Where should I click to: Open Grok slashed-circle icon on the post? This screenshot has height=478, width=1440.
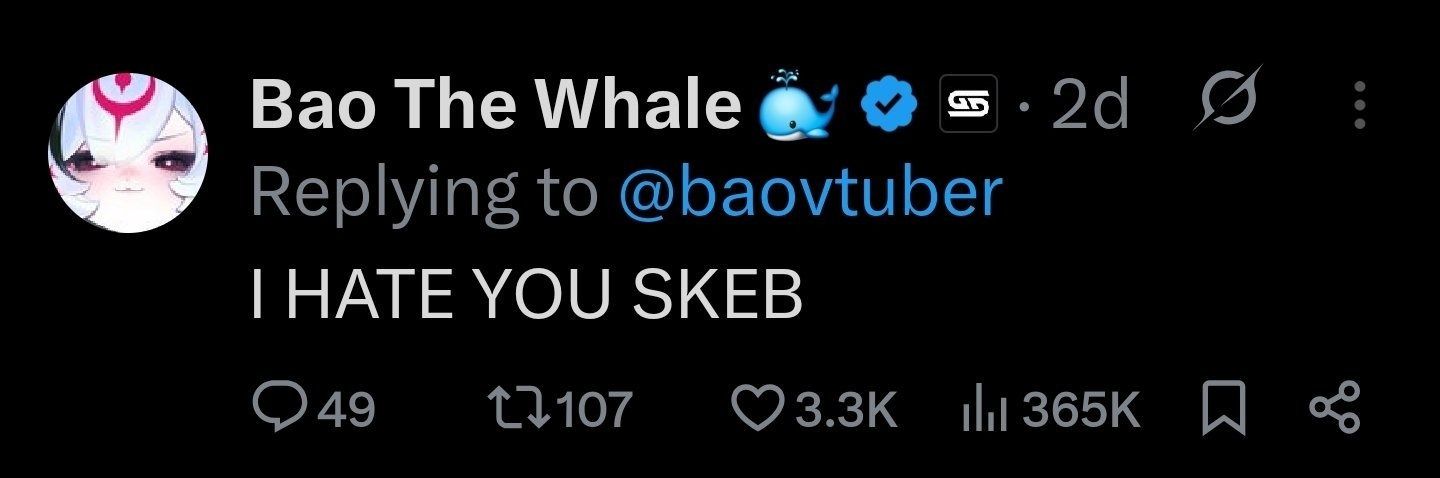tap(1227, 100)
